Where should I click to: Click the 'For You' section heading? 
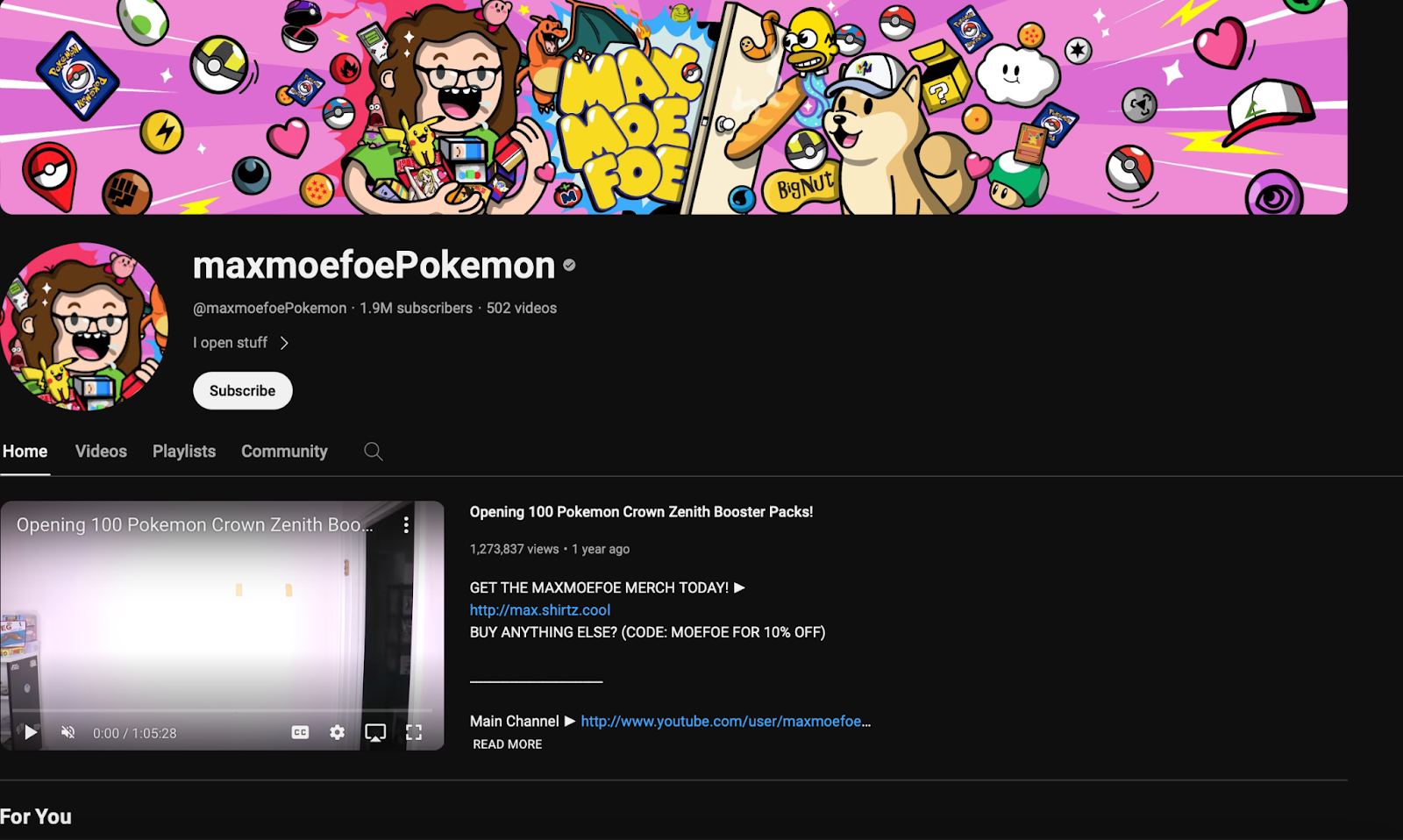[36, 817]
